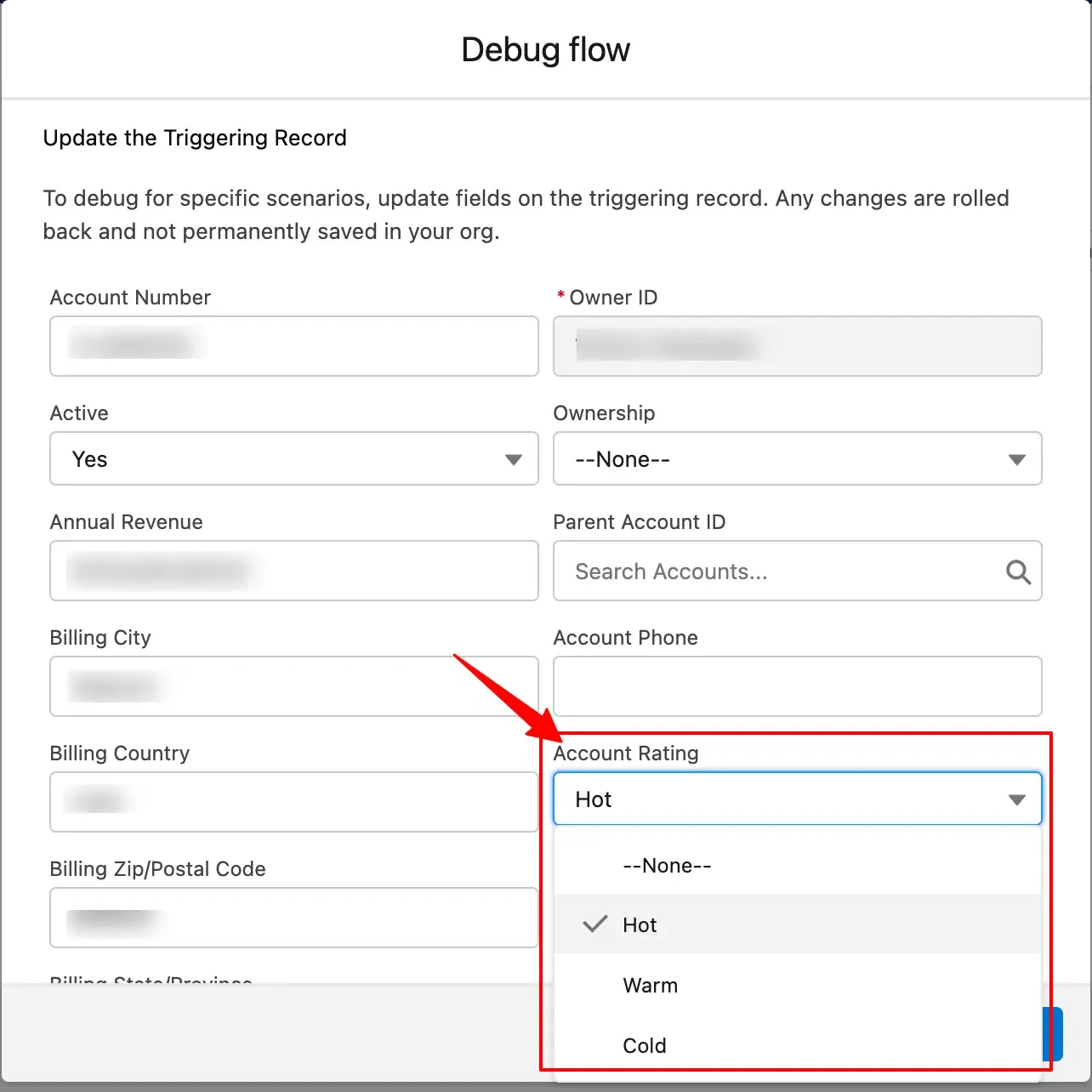Focus the Billing City field
The width and height of the screenshot is (1092, 1092).
pos(294,686)
